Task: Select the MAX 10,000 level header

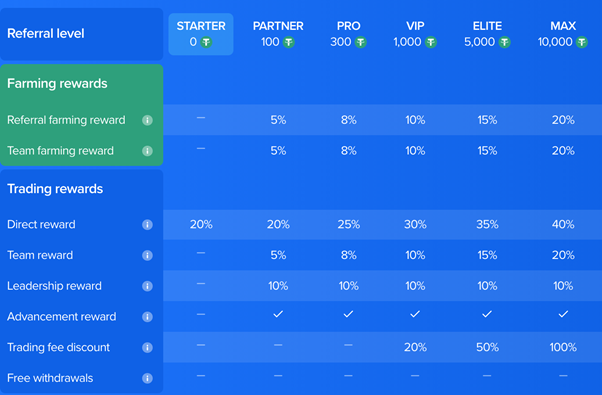Action: pos(563,34)
